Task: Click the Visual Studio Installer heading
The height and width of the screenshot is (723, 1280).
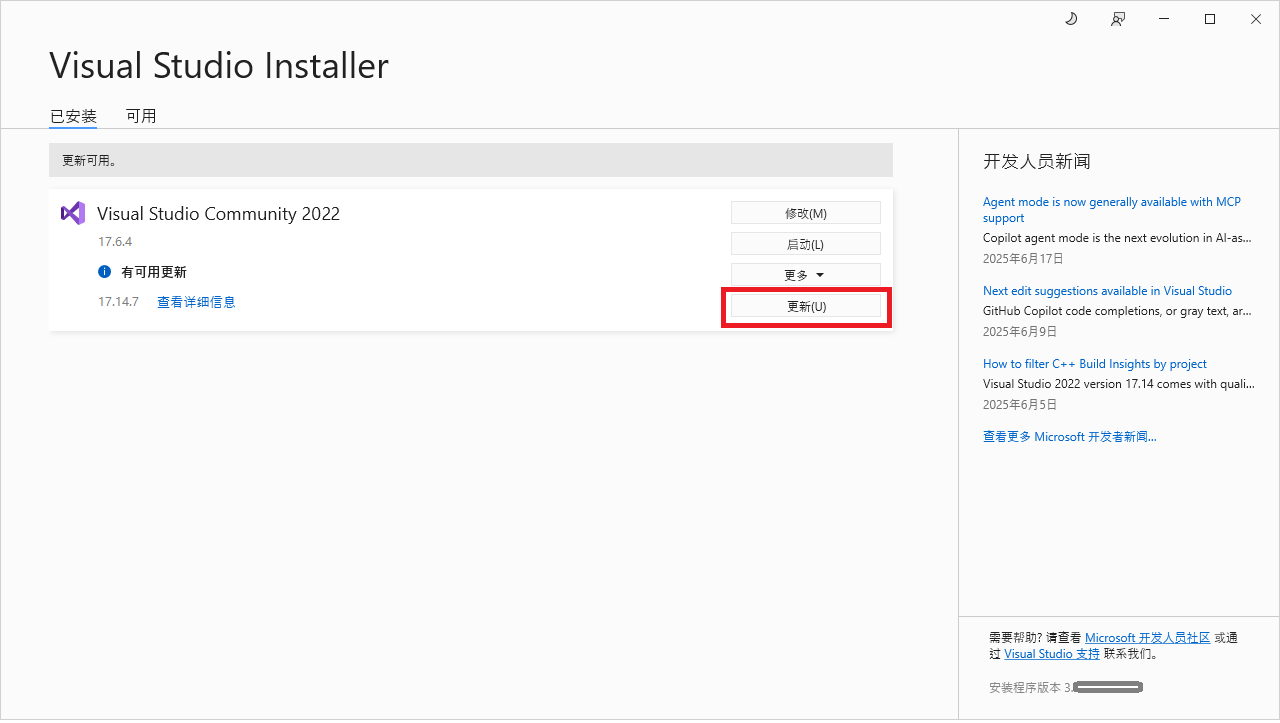Action: [x=219, y=66]
